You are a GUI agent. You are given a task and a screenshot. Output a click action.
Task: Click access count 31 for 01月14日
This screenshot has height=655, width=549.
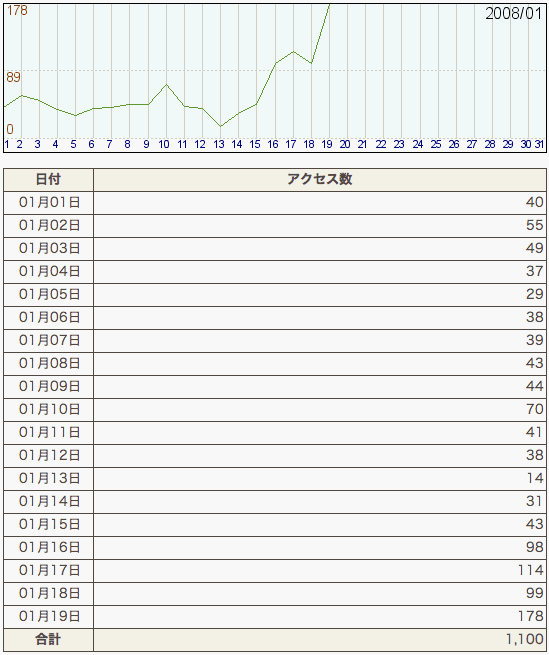(x=534, y=501)
